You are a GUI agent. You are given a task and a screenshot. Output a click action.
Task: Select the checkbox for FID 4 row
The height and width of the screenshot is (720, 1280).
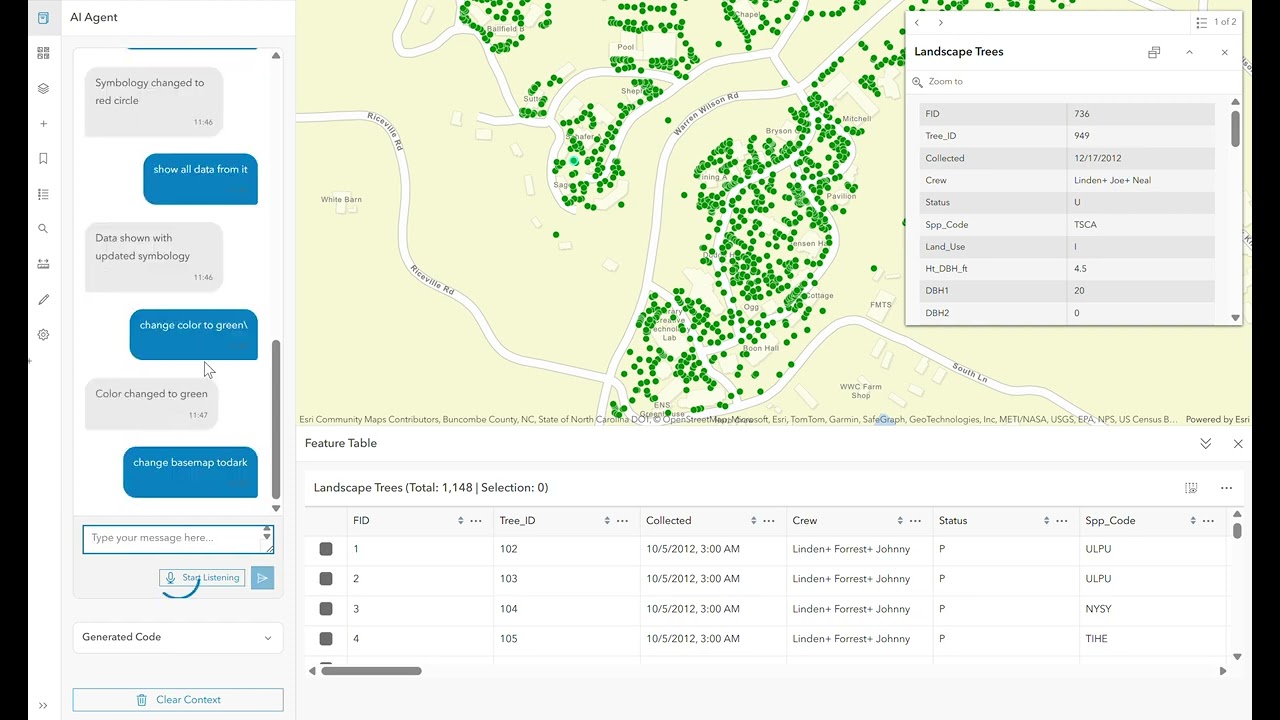pyautogui.click(x=326, y=639)
